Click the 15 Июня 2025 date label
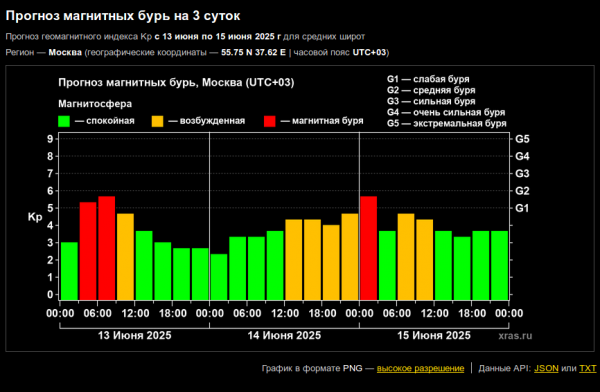Viewport: 600px width, 392px height. [434, 335]
